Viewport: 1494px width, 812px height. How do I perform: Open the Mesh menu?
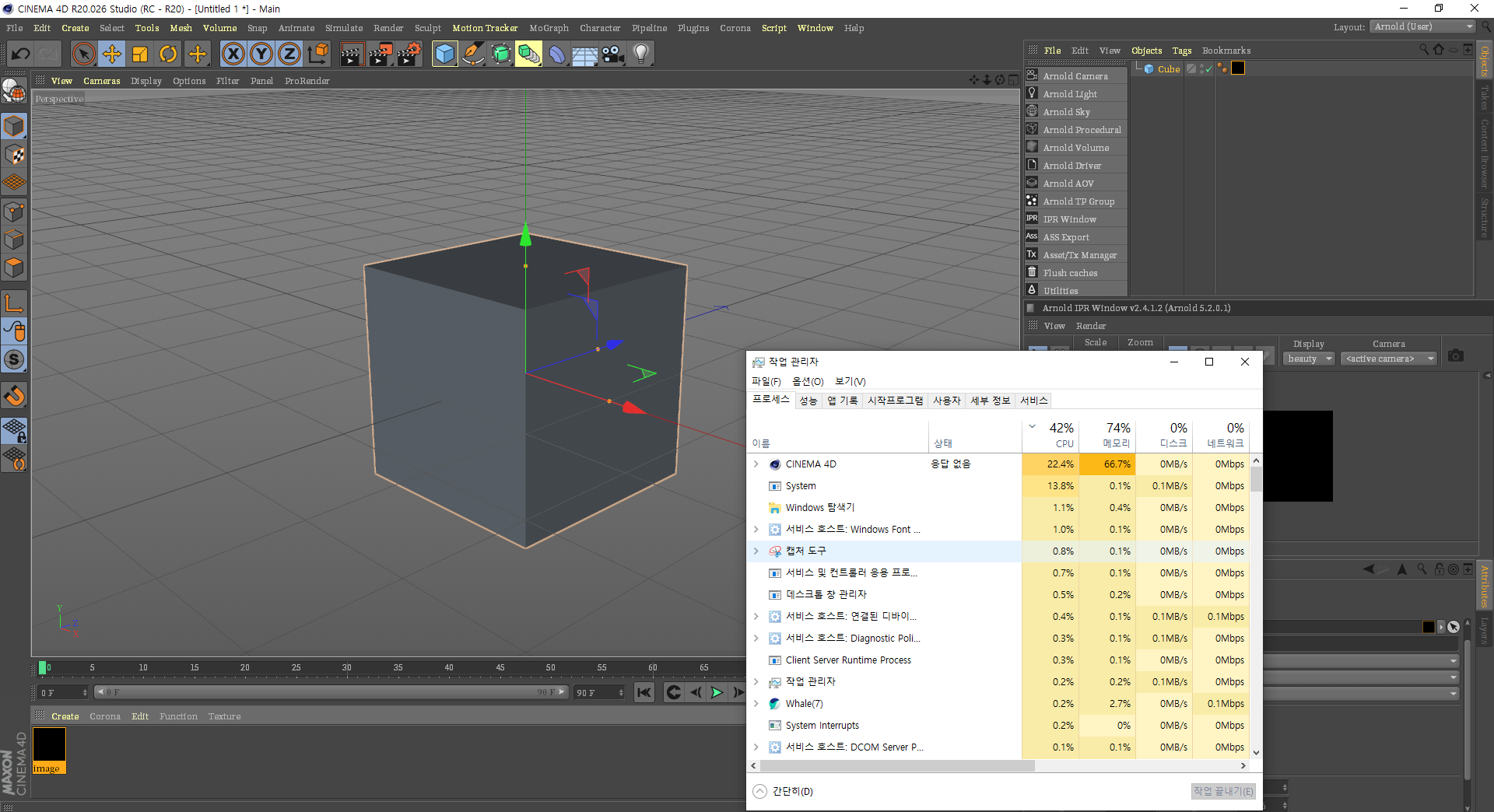(x=181, y=28)
